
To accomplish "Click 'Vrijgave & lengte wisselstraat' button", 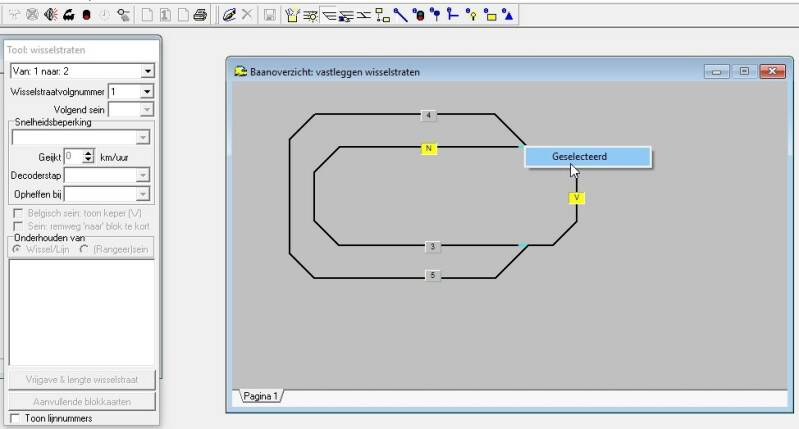I will (82, 380).
